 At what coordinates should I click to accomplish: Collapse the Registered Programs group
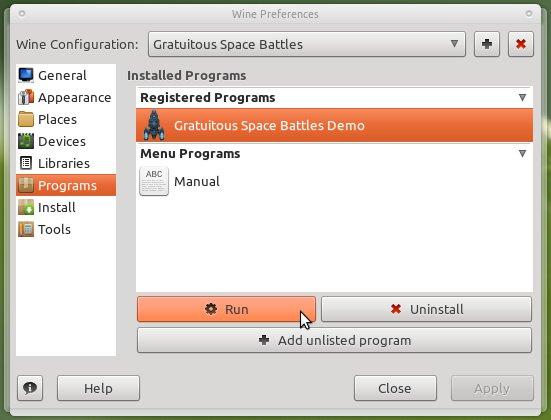522,97
